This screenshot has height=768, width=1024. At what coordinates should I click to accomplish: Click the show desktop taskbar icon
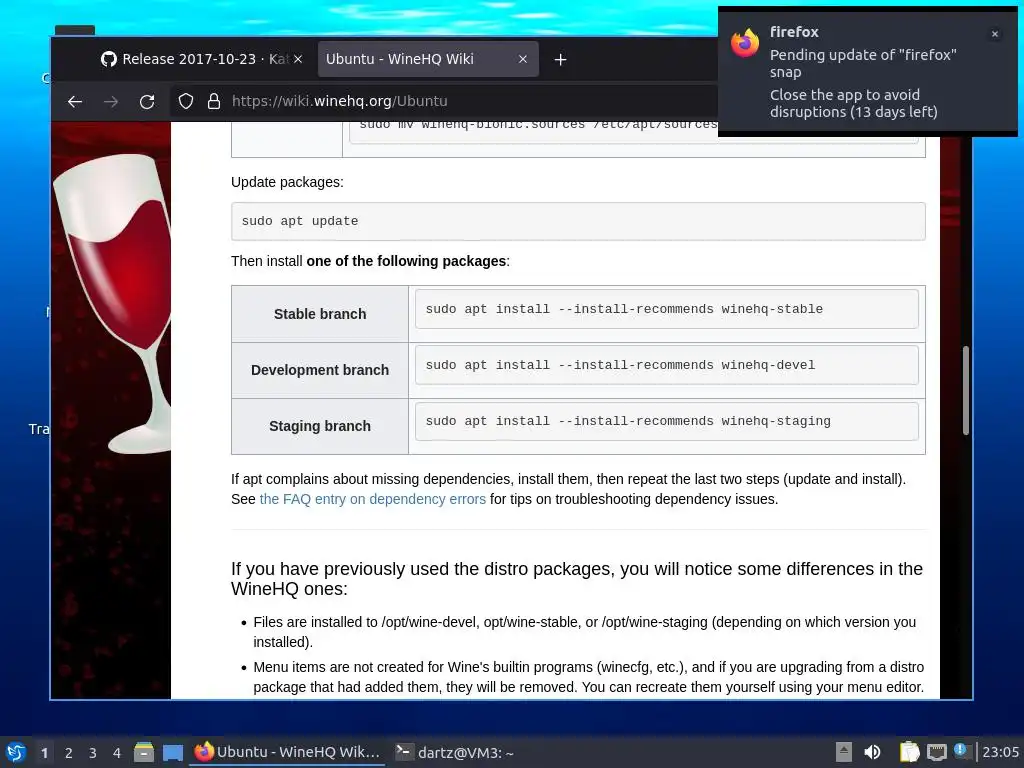172,753
